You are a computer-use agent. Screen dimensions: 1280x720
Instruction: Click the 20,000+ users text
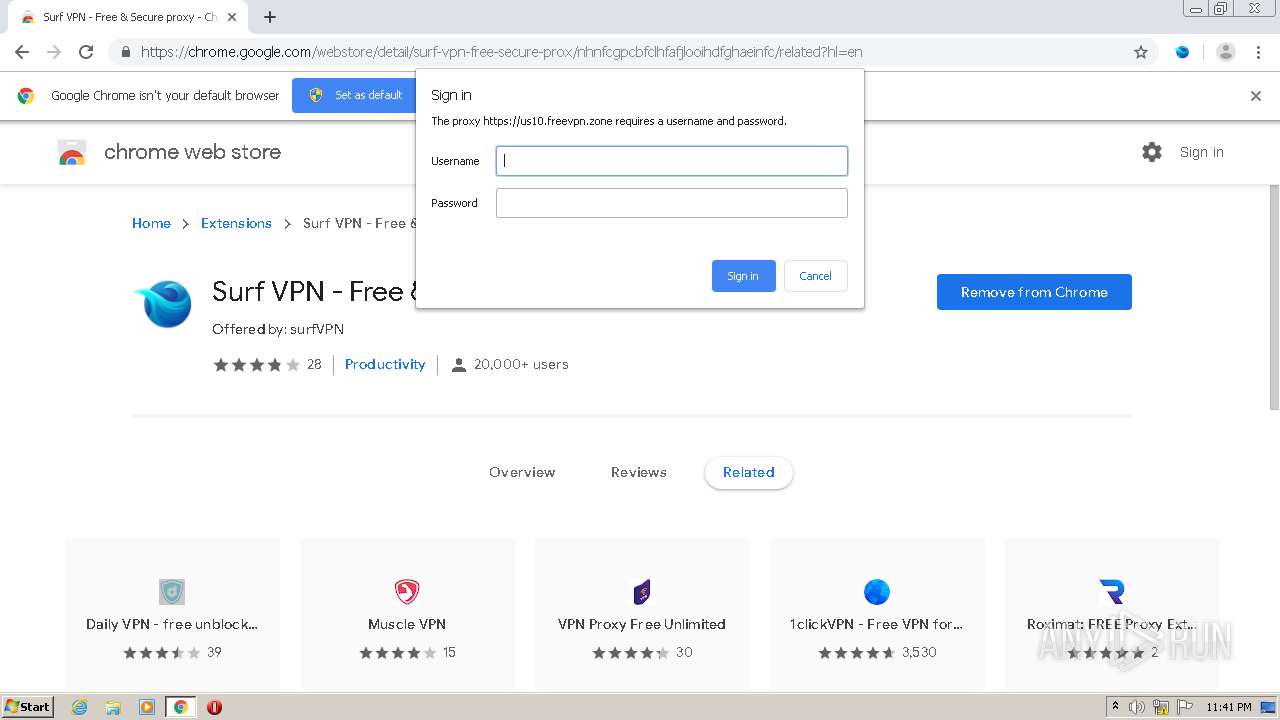tap(521, 364)
